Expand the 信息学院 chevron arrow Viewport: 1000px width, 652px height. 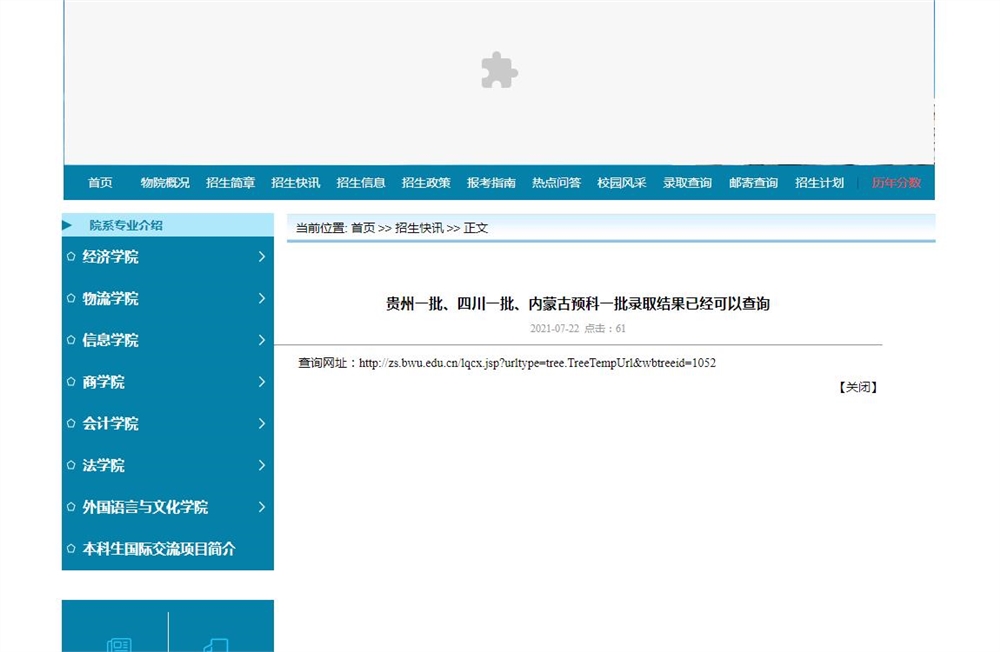[261, 340]
